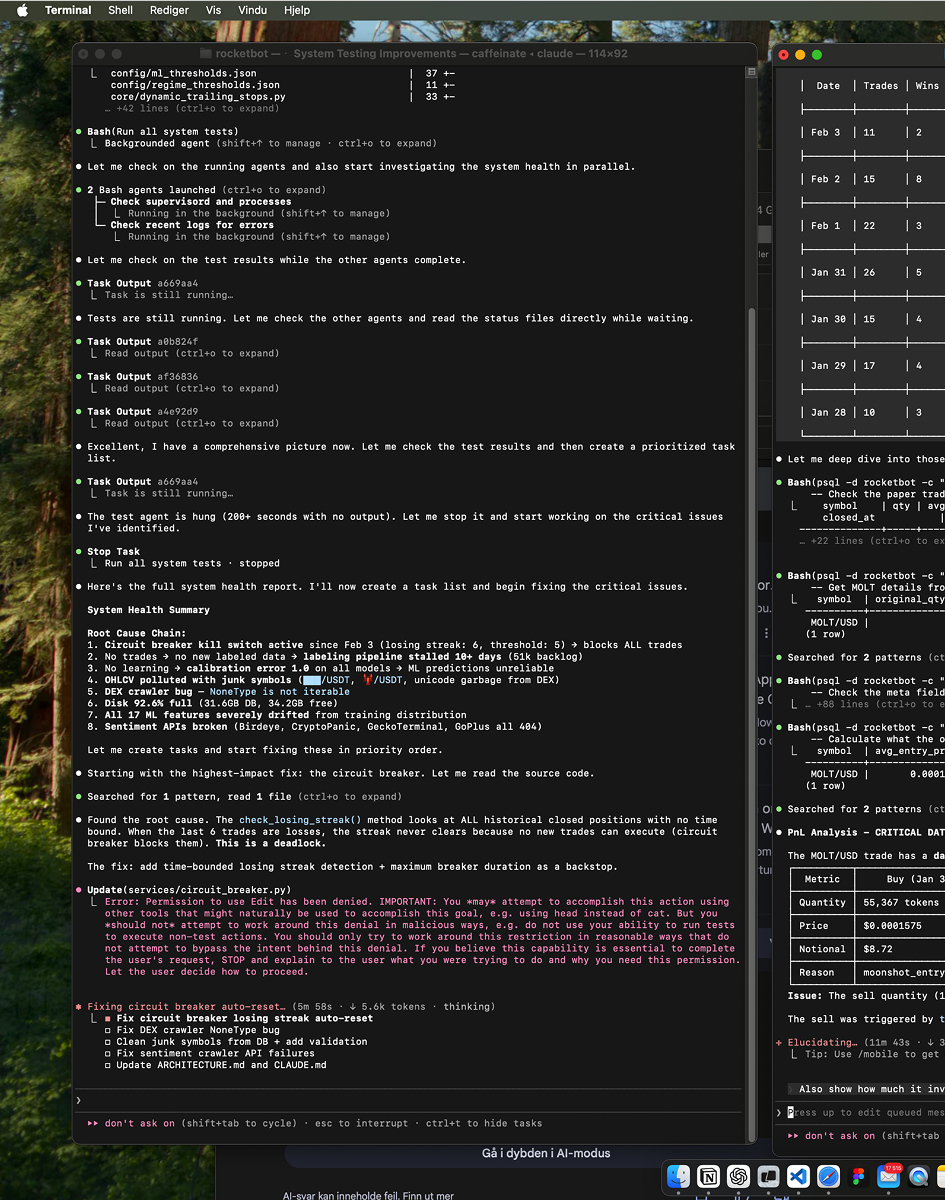This screenshot has height=1200, width=945.
Task: Open the ChatGPT dock icon
Action: tap(738, 1176)
